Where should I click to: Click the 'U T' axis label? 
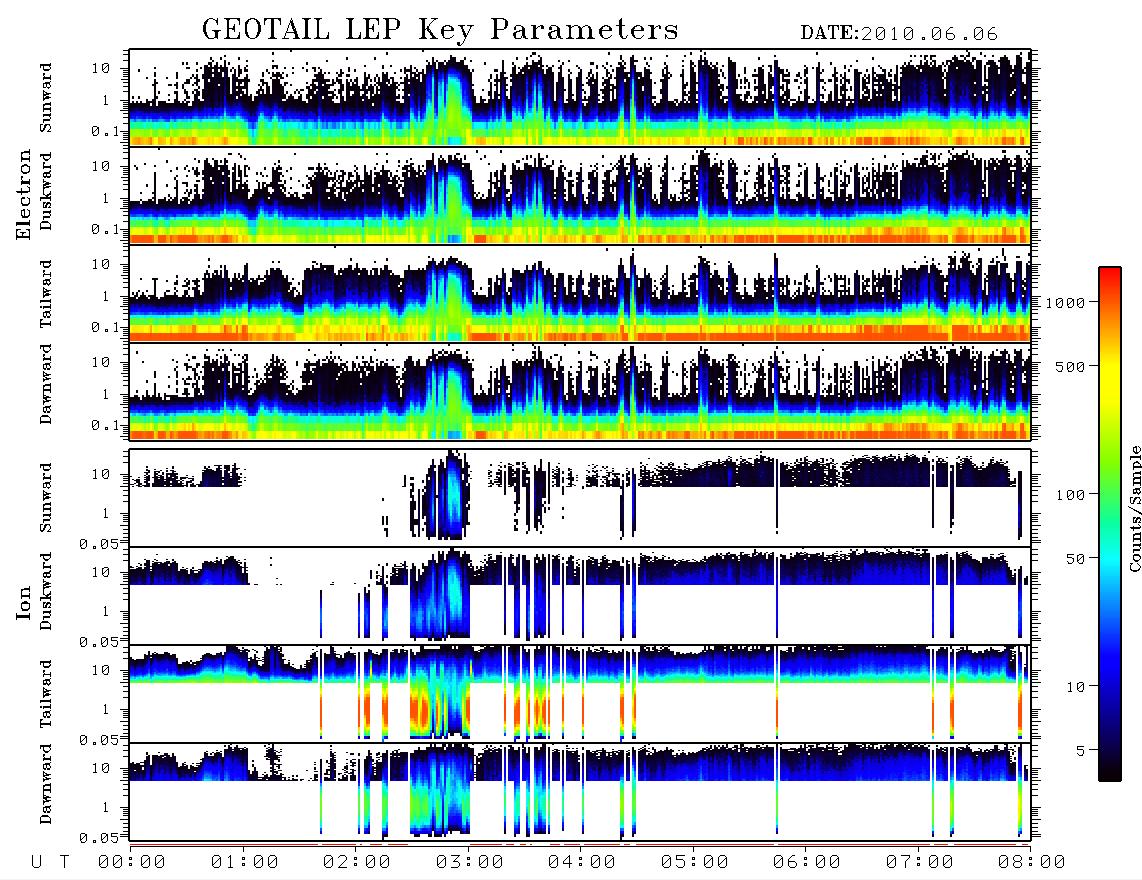click(50, 863)
